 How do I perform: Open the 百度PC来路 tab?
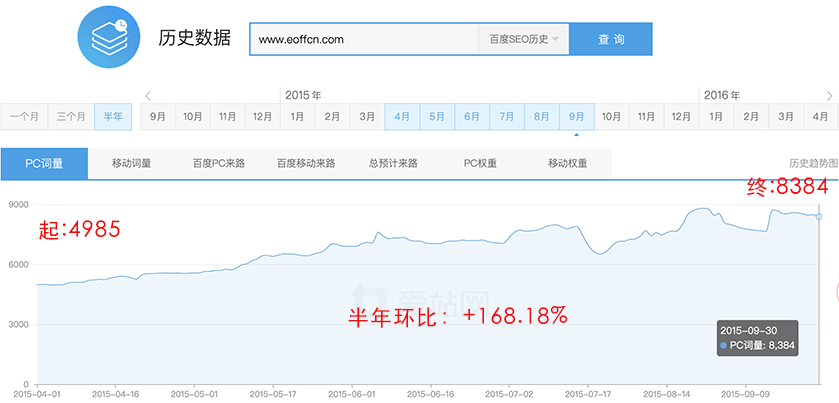(219, 163)
